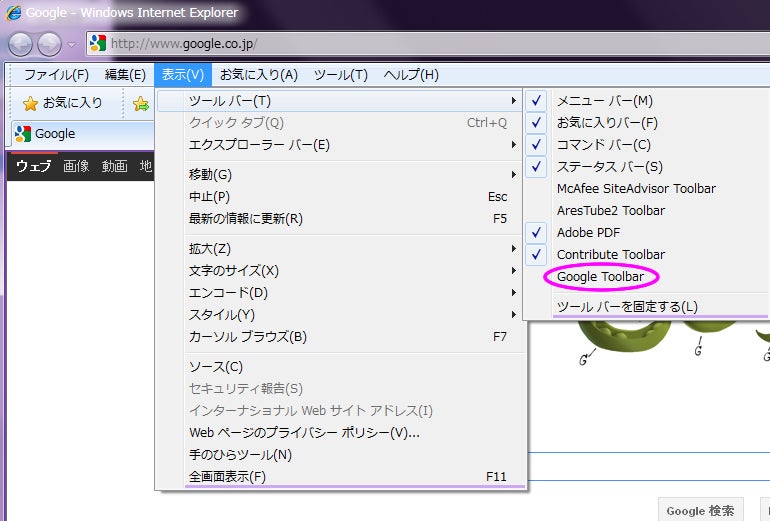Click the yellow star Favorites icon
770x521 pixels.
pyautogui.click(x=30, y=103)
